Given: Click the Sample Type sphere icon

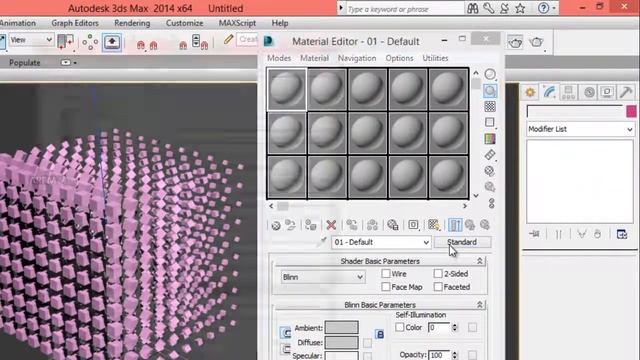Looking at the screenshot, I should coord(490,74).
